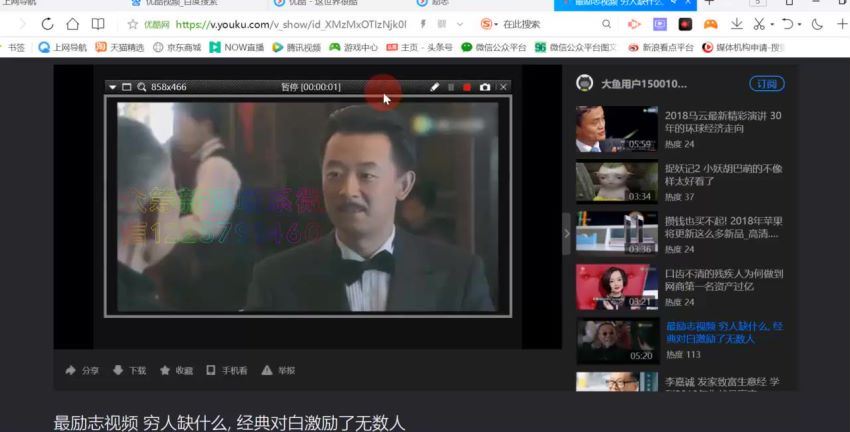Expand the scissors tool dropdown arrow
This screenshot has width=850, height=432.
tap(771, 24)
